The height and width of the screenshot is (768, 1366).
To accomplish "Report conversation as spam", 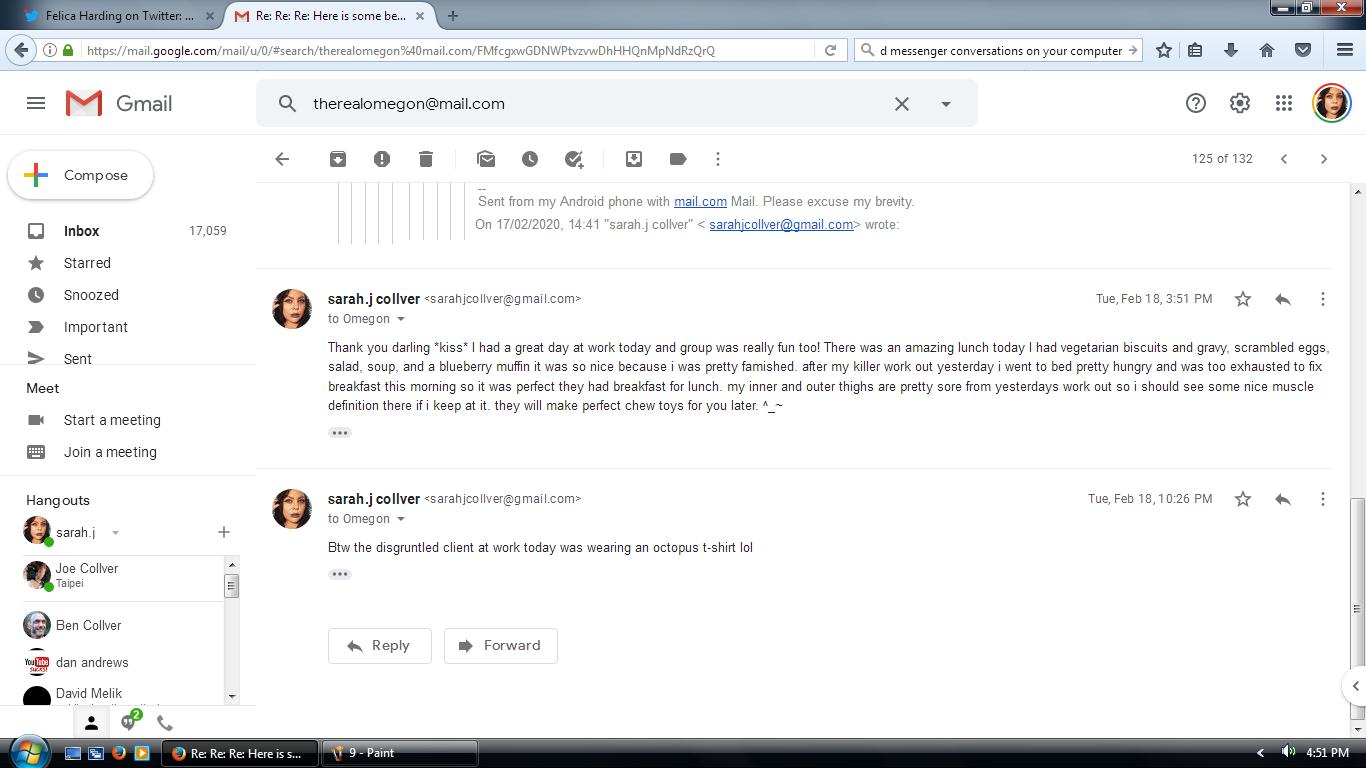I will [x=382, y=159].
